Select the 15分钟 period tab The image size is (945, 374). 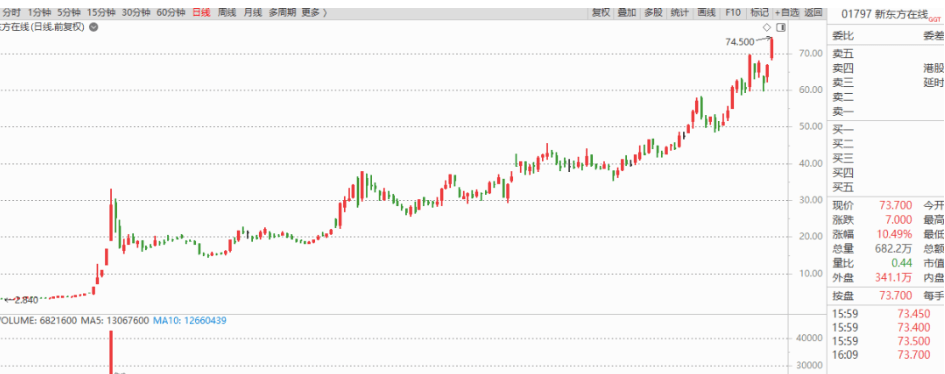[101, 12]
